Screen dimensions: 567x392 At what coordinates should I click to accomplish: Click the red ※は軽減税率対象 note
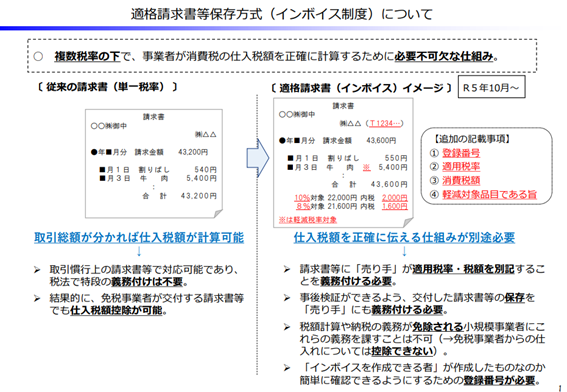(308, 220)
